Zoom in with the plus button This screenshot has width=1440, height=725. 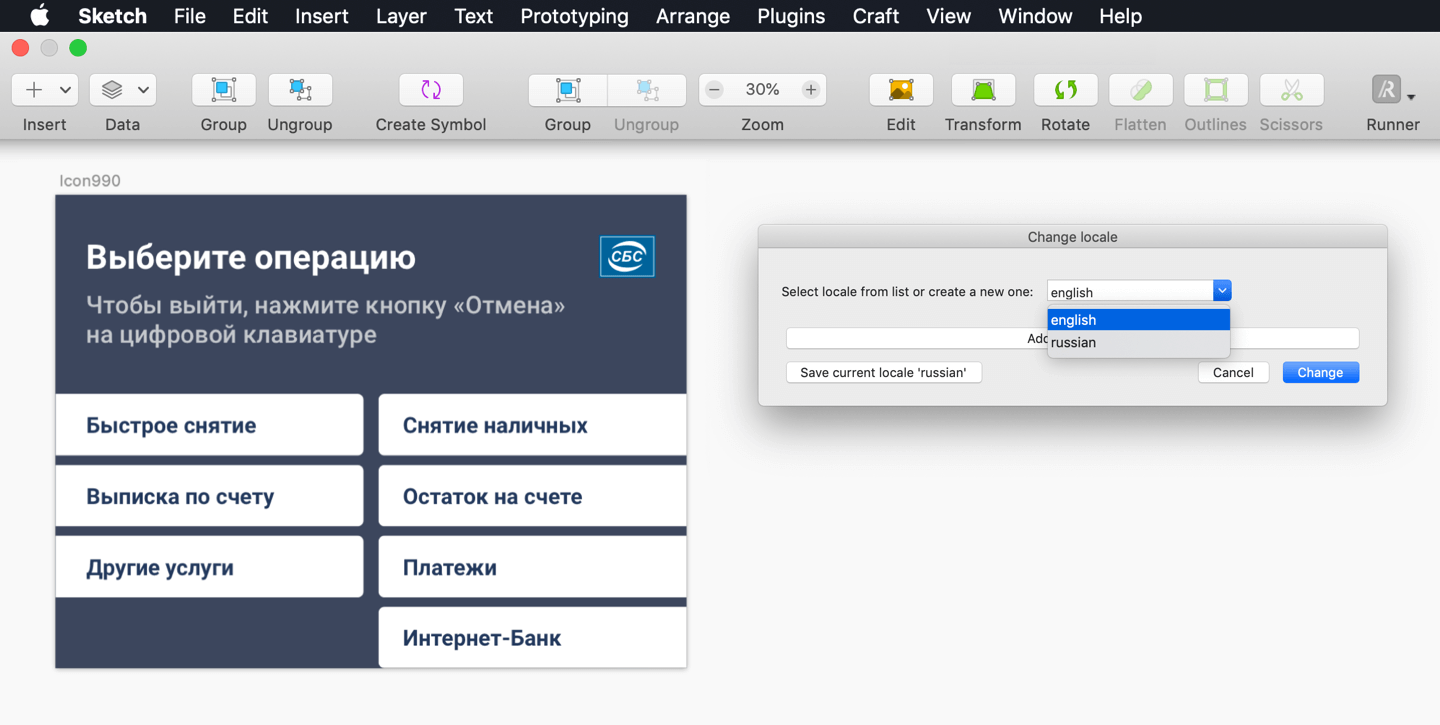811,90
